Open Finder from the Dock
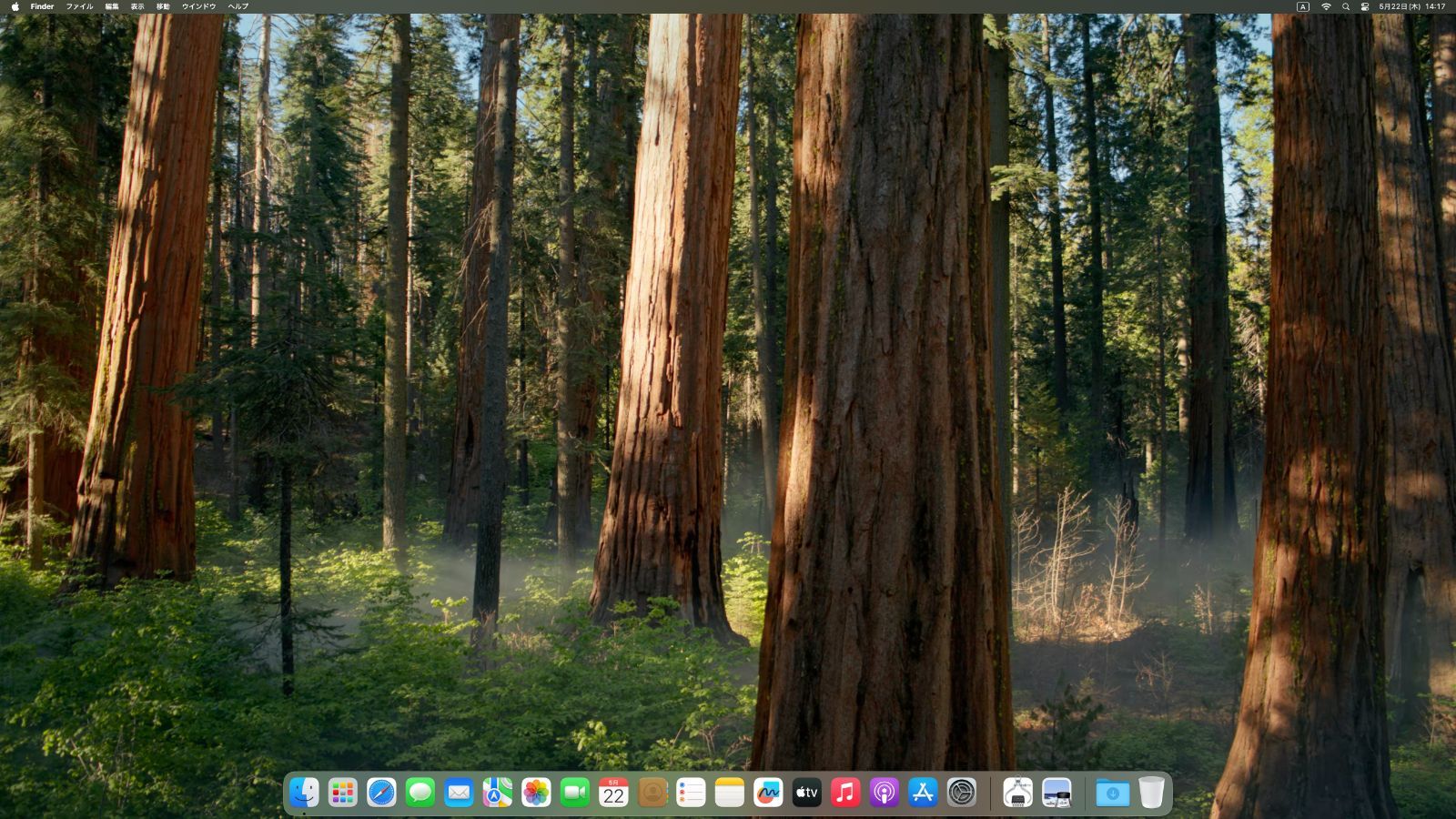This screenshot has height=819, width=1456. coord(304,793)
